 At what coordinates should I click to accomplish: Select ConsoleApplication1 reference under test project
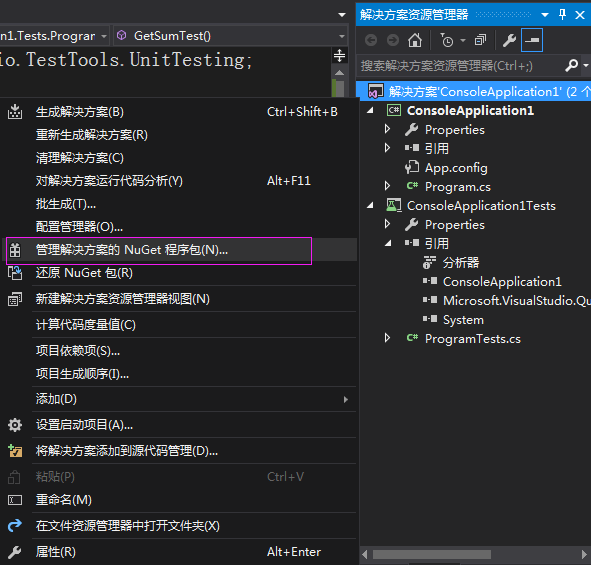[x=502, y=282]
